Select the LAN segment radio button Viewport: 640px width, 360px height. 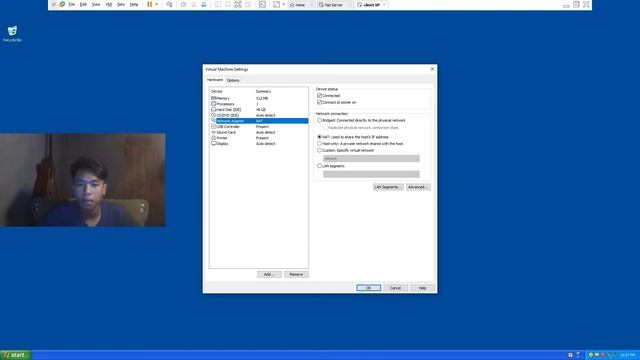[320, 166]
